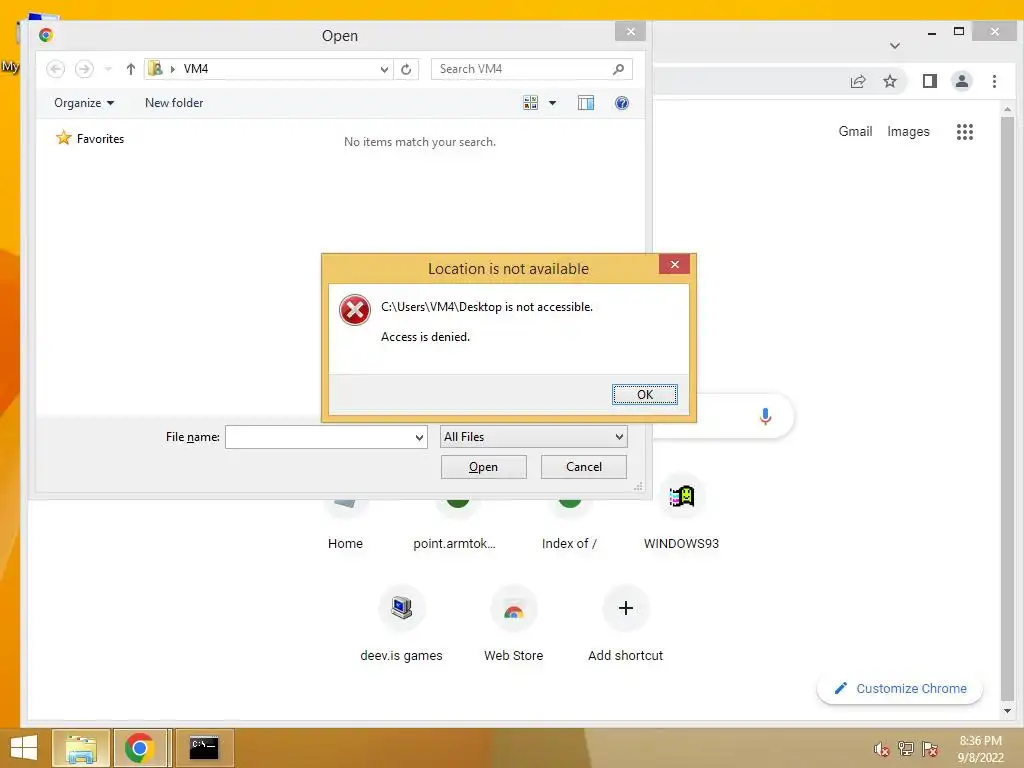Screen dimensions: 1024x768
Task: Refresh the VM4 folder view
Action: click(x=406, y=69)
